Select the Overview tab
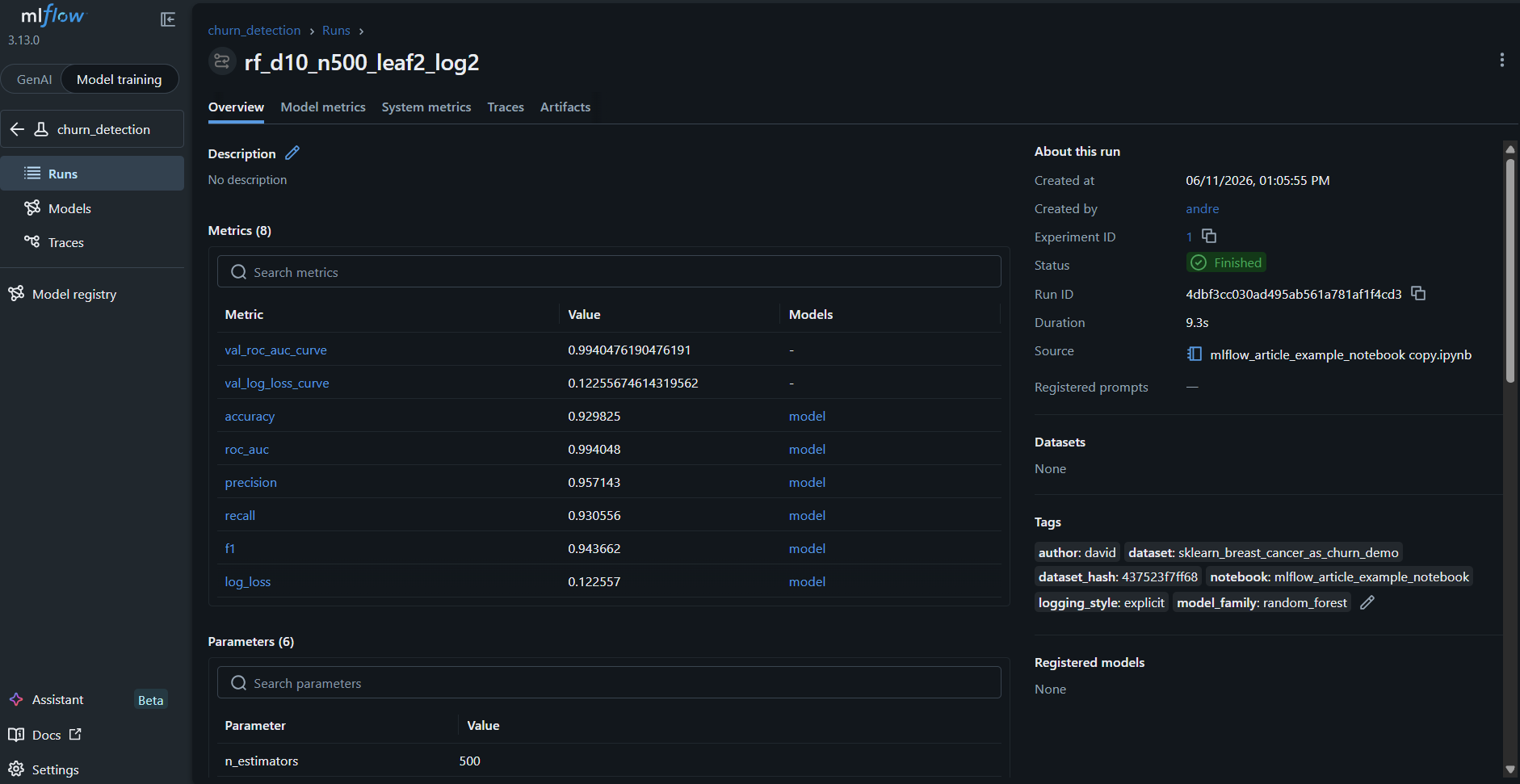Screen dimensions: 1520x784 236,107
